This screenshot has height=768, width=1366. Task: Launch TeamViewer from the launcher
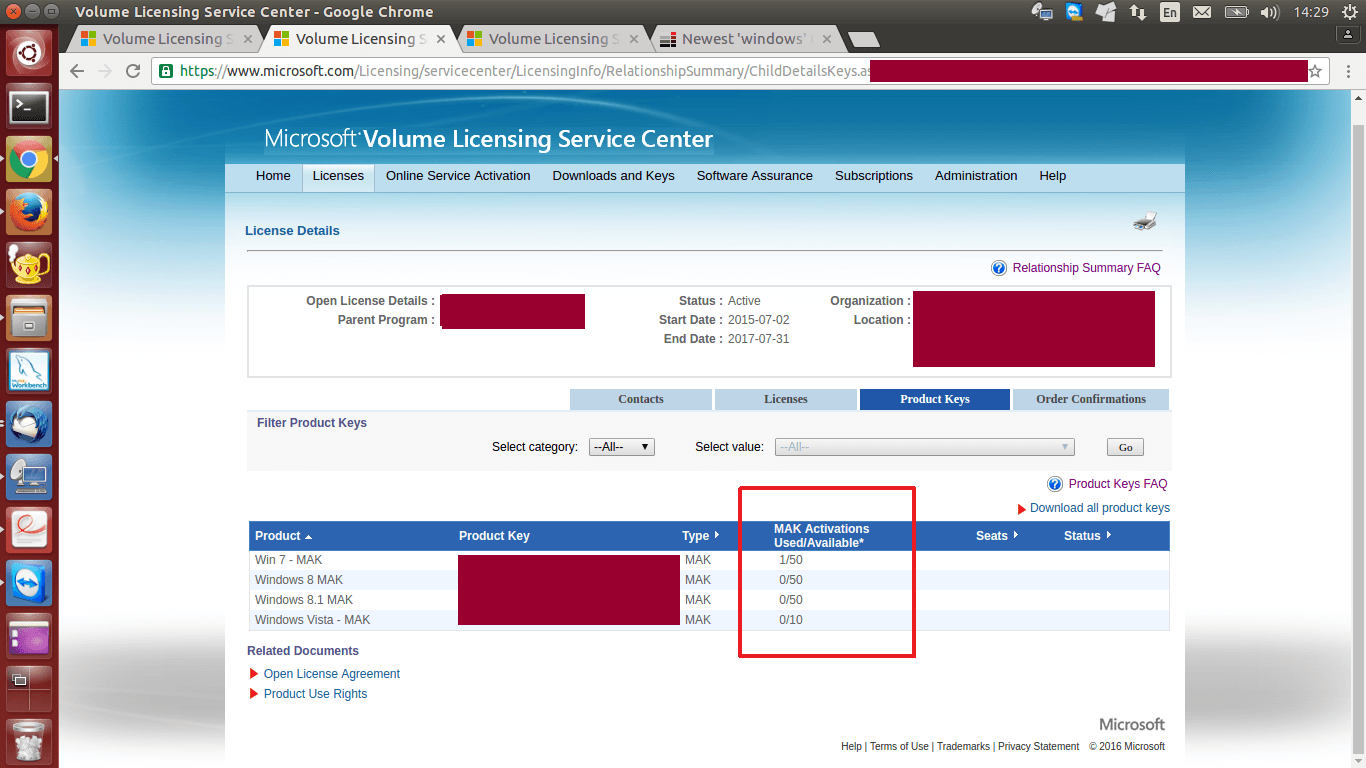point(29,583)
